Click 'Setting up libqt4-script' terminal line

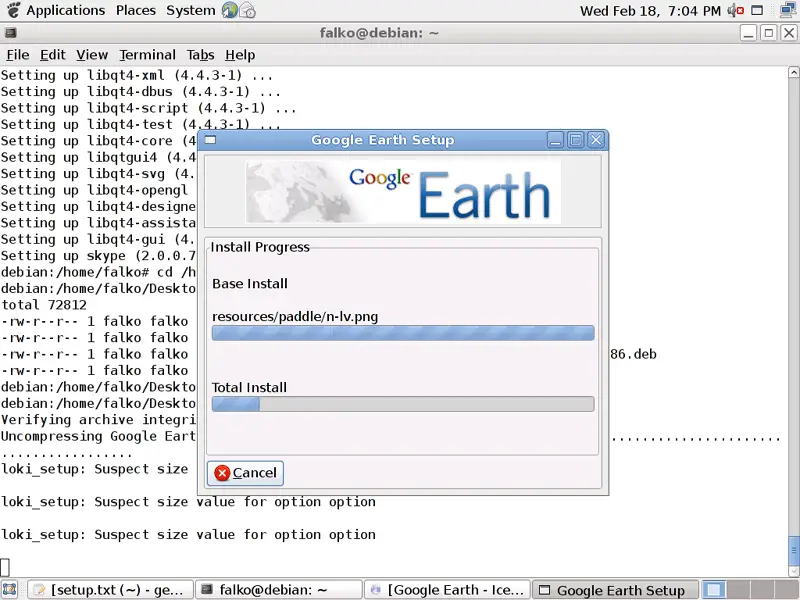click(x=148, y=108)
